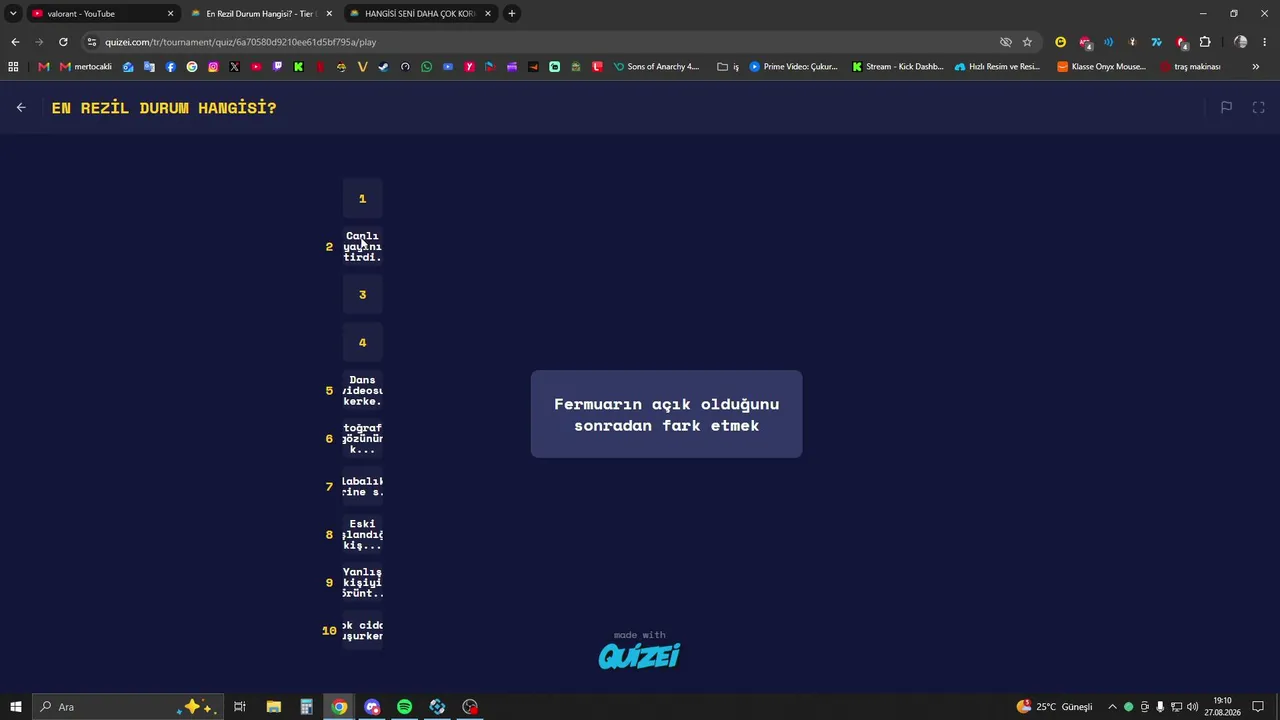
Task: Bookmark this page with the star icon
Action: tap(1027, 42)
